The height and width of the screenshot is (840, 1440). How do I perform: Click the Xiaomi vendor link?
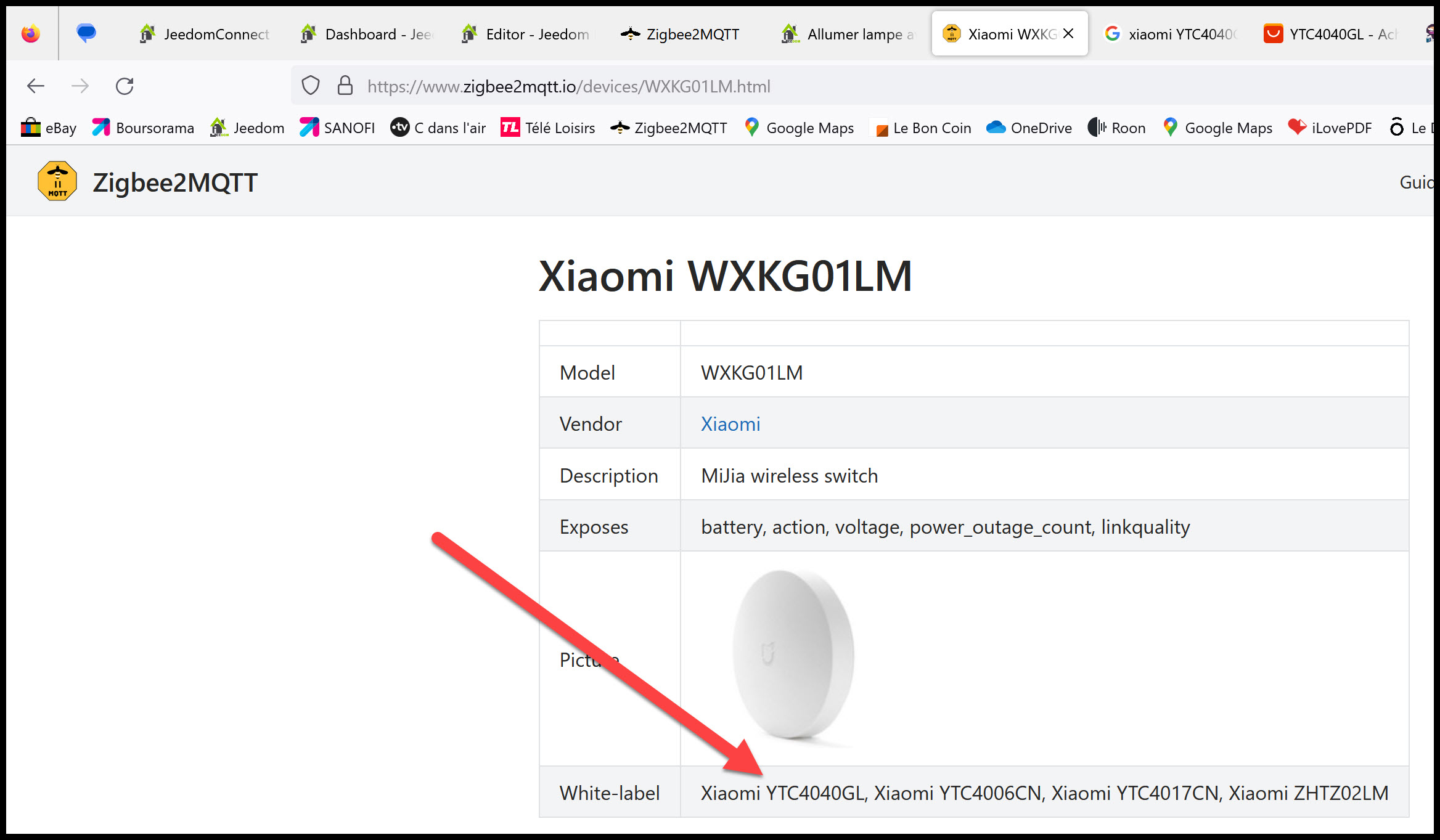pyautogui.click(x=730, y=424)
